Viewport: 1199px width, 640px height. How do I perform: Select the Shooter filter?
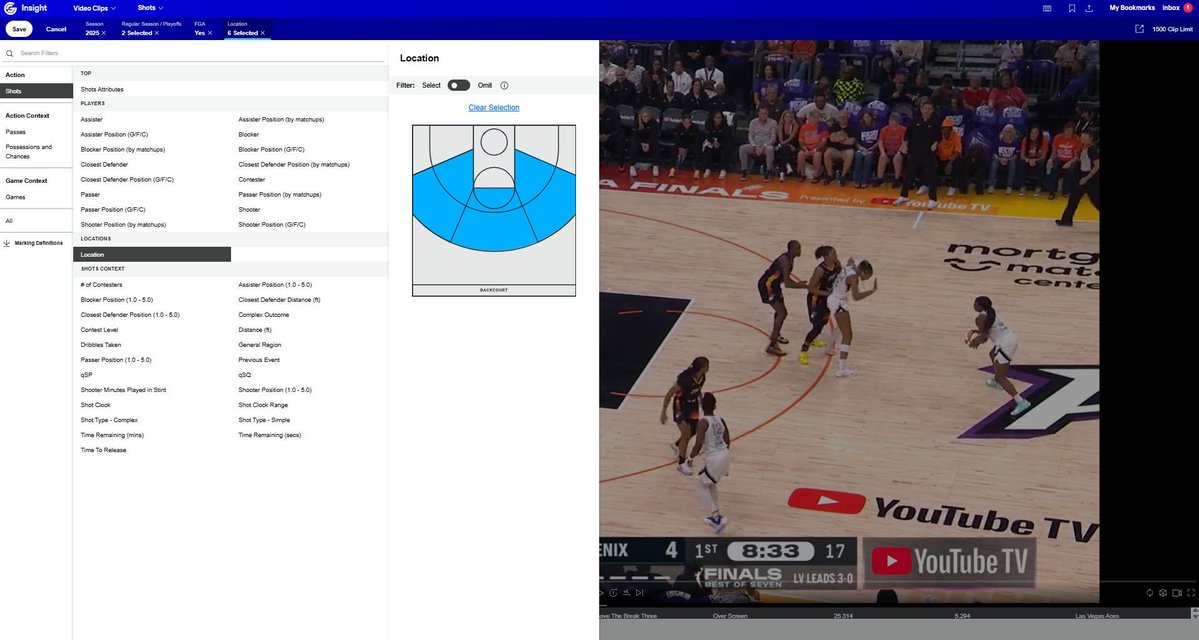[x=249, y=210]
